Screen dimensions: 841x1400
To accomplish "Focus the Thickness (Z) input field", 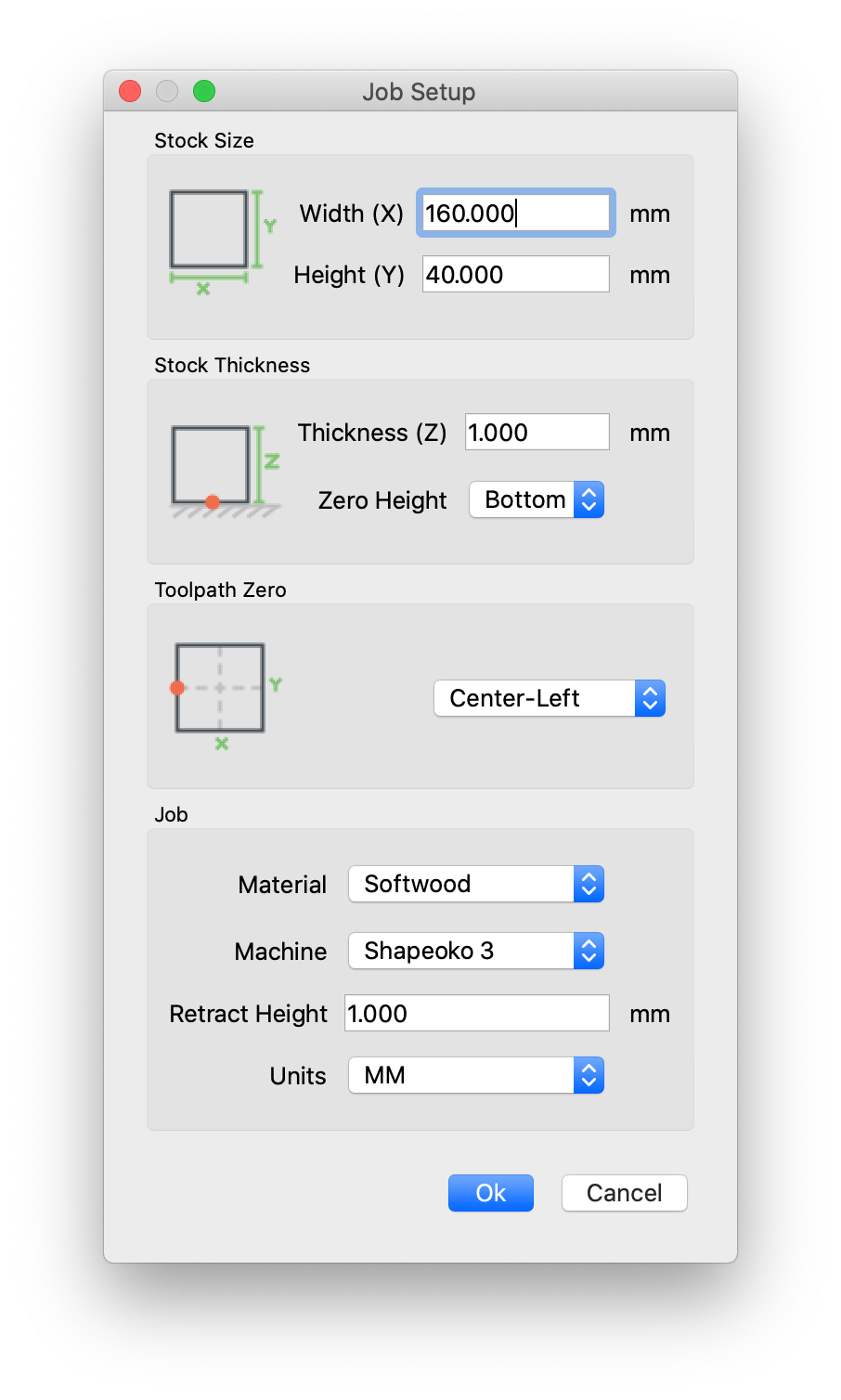I will coord(537,433).
